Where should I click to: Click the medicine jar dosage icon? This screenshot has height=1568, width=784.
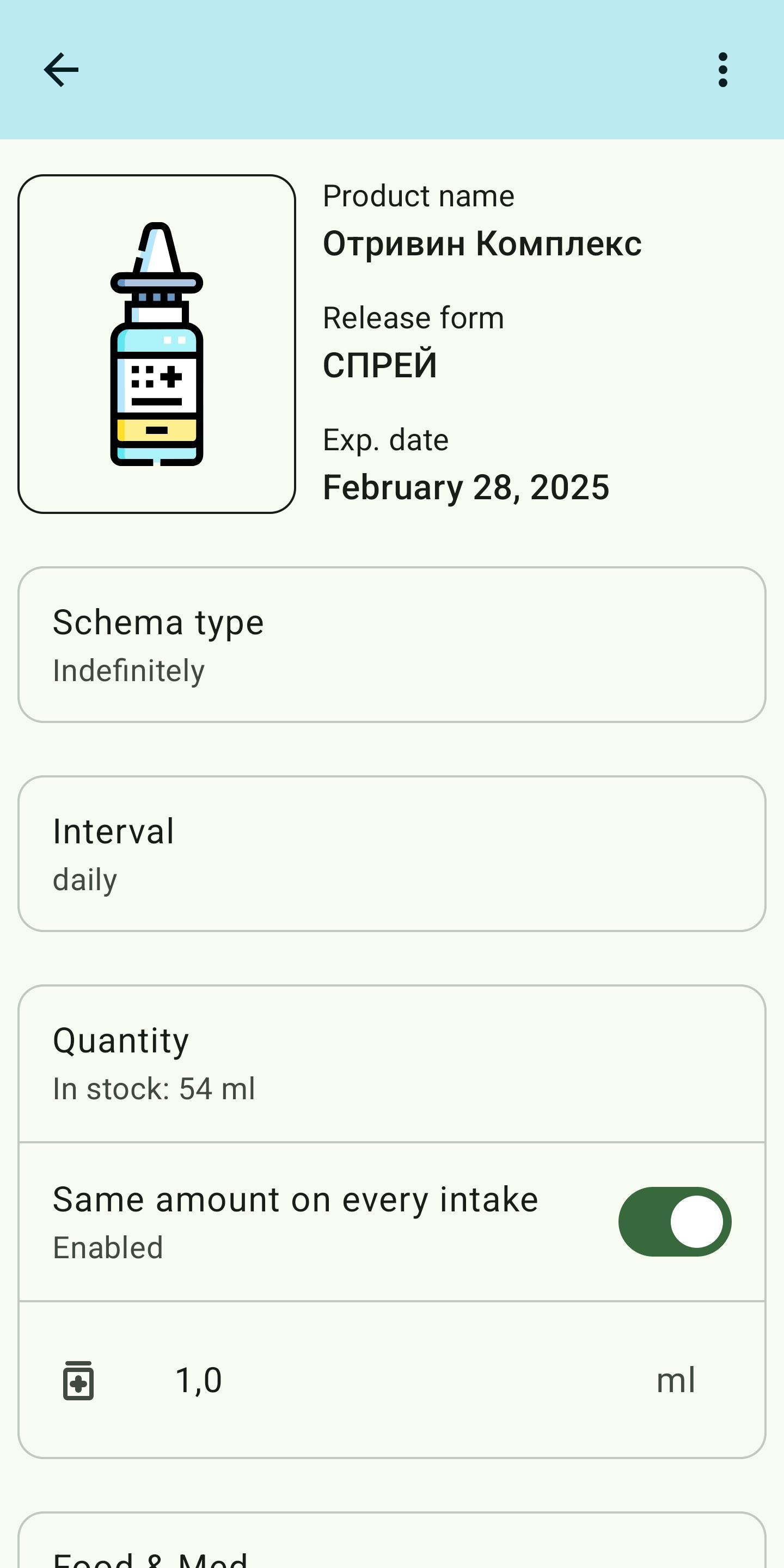coord(78,1380)
